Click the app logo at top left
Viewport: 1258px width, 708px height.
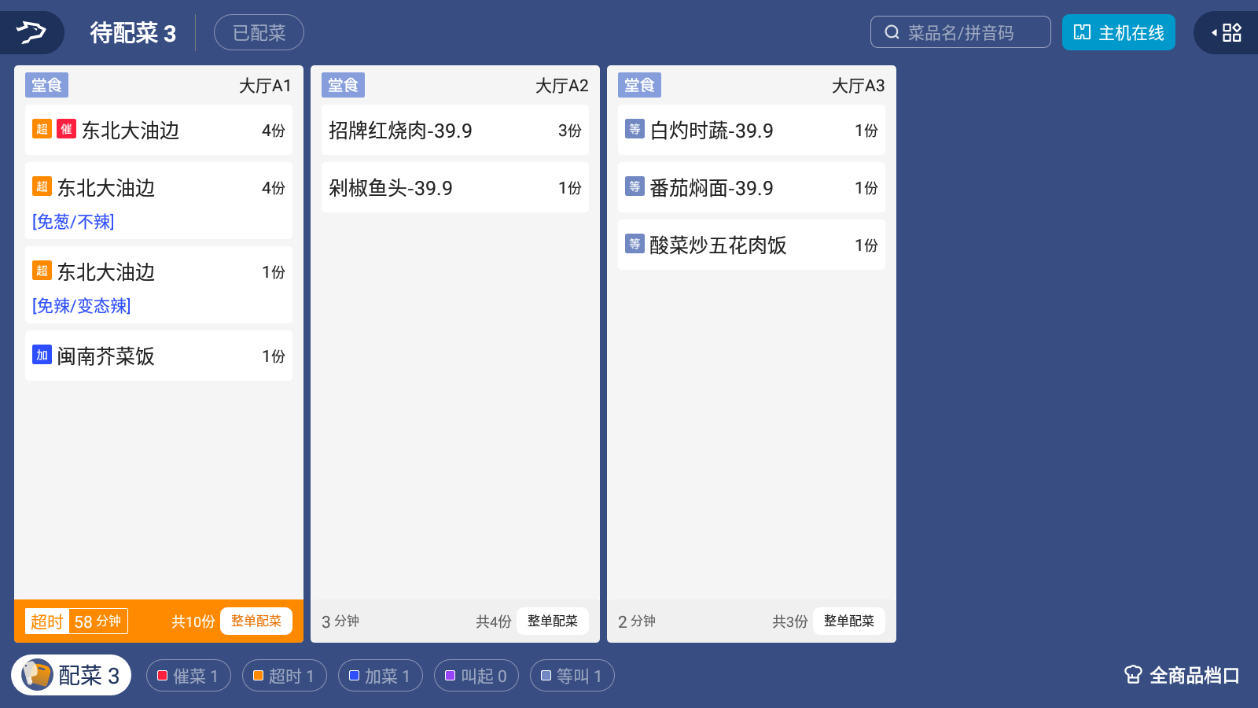(x=31, y=32)
